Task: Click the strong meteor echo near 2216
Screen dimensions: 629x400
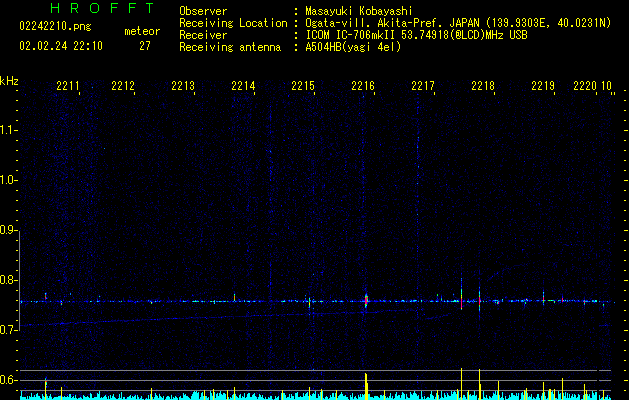Action: coord(366,301)
